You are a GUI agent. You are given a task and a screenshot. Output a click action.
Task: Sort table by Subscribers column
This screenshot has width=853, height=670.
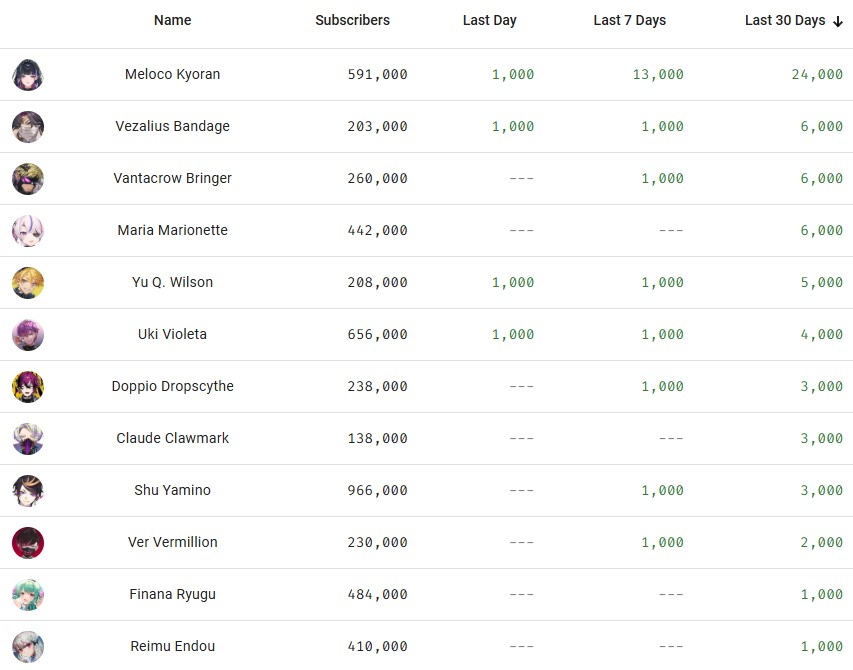[353, 20]
